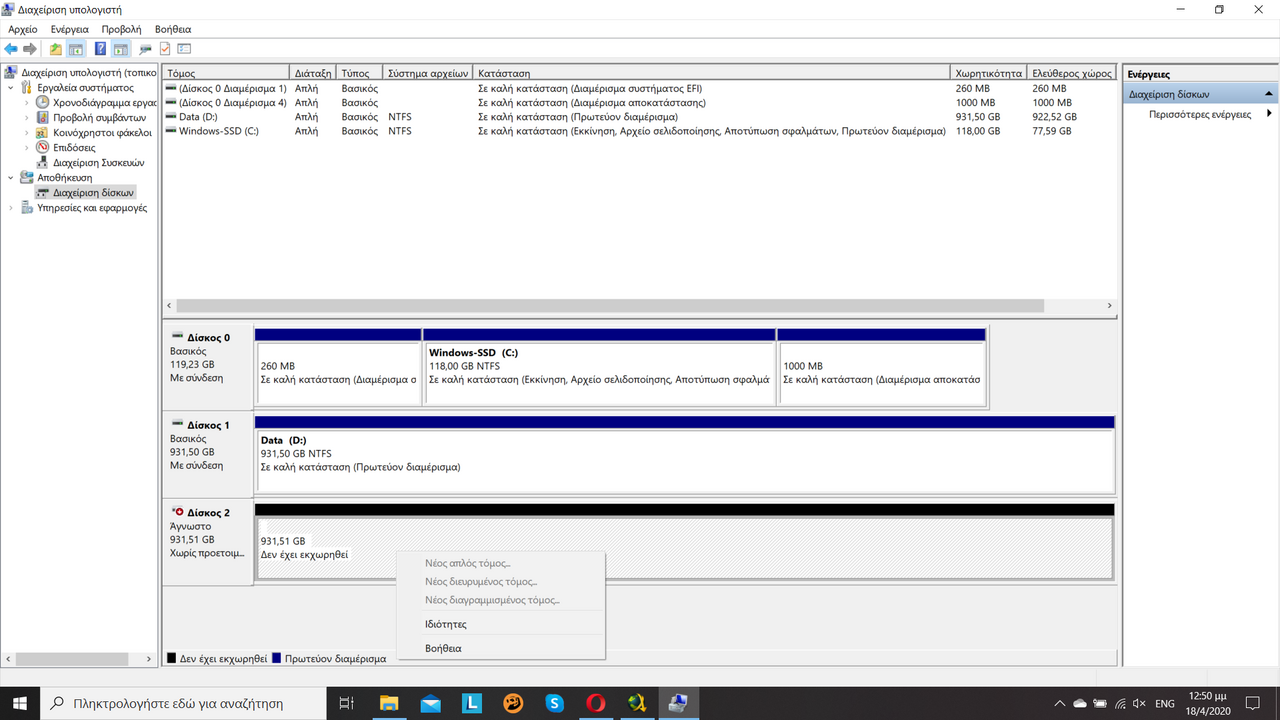Image resolution: width=1280 pixels, height=720 pixels.
Task: Open Skype from the taskbar
Action: point(554,703)
